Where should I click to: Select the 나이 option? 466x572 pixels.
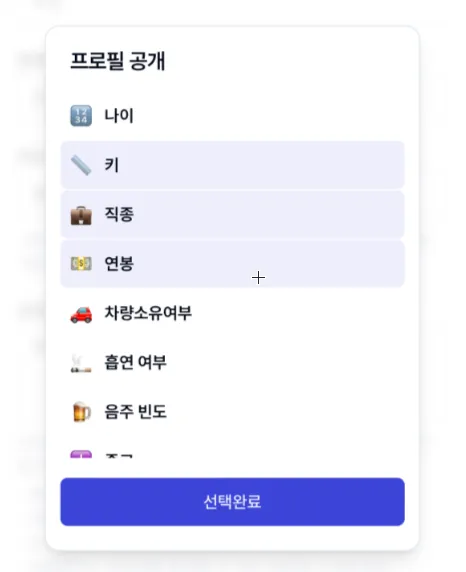[232, 116]
